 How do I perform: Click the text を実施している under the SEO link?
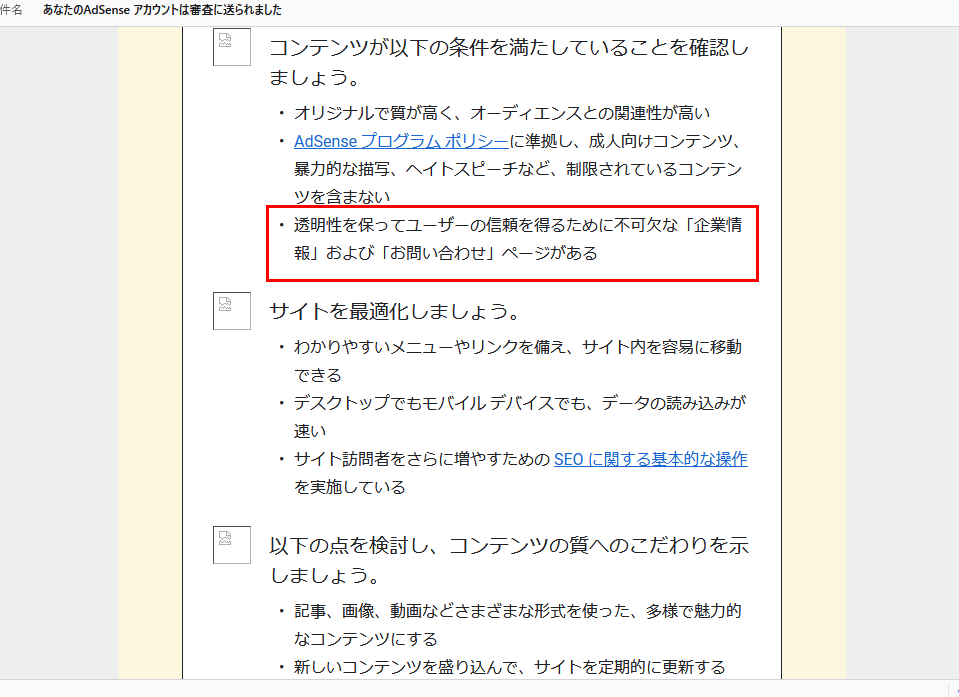349,487
